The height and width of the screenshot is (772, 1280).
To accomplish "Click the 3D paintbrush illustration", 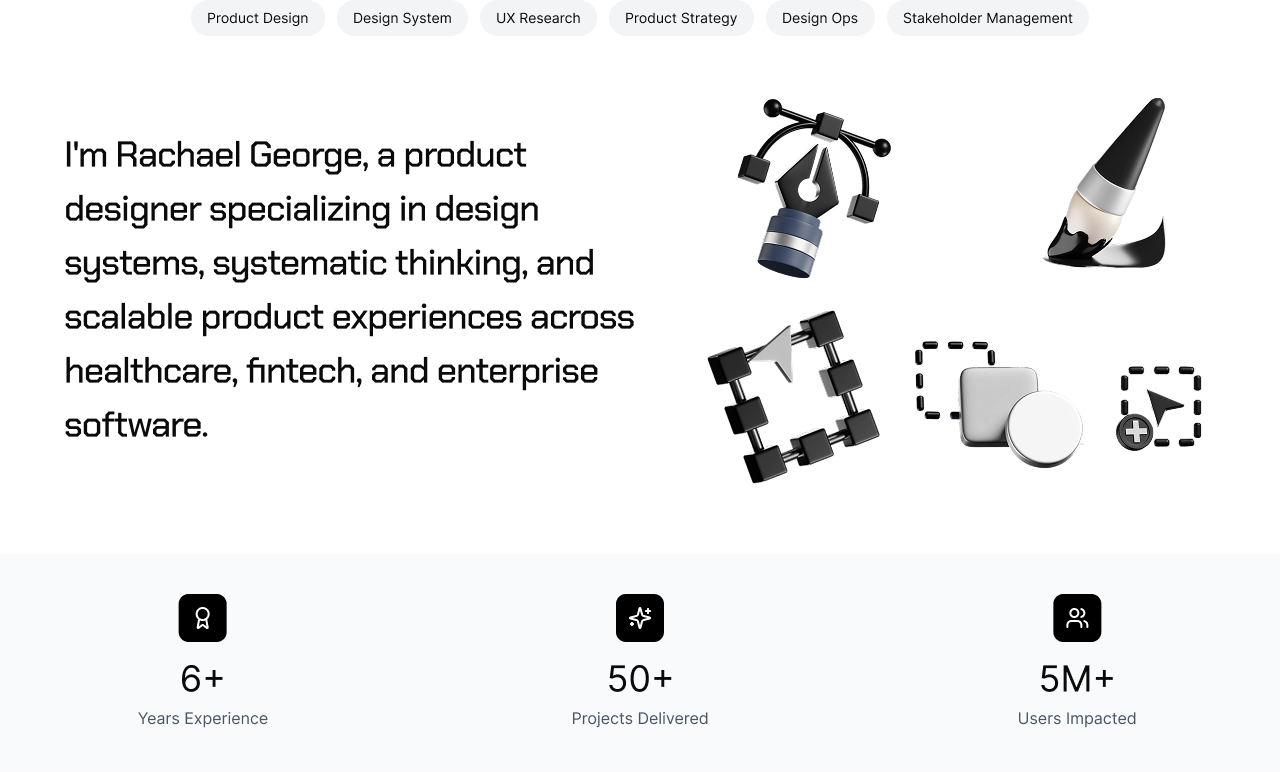I will 1106,183.
